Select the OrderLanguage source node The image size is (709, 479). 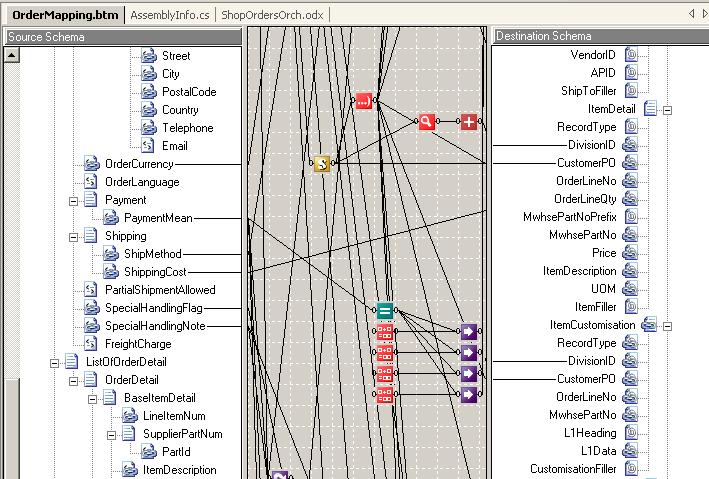pyautogui.click(x=142, y=182)
